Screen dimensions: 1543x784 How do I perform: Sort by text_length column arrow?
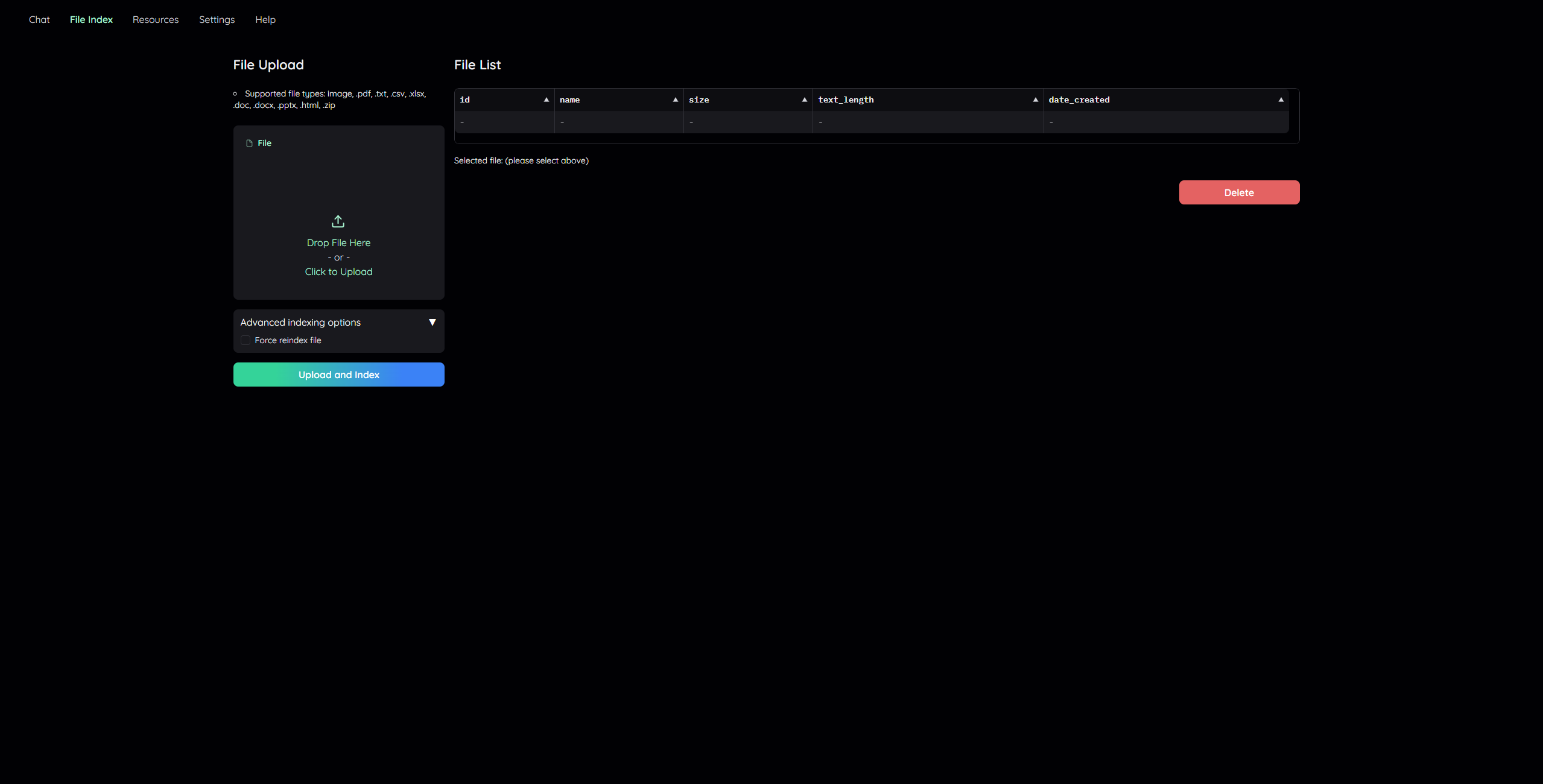click(x=1036, y=100)
